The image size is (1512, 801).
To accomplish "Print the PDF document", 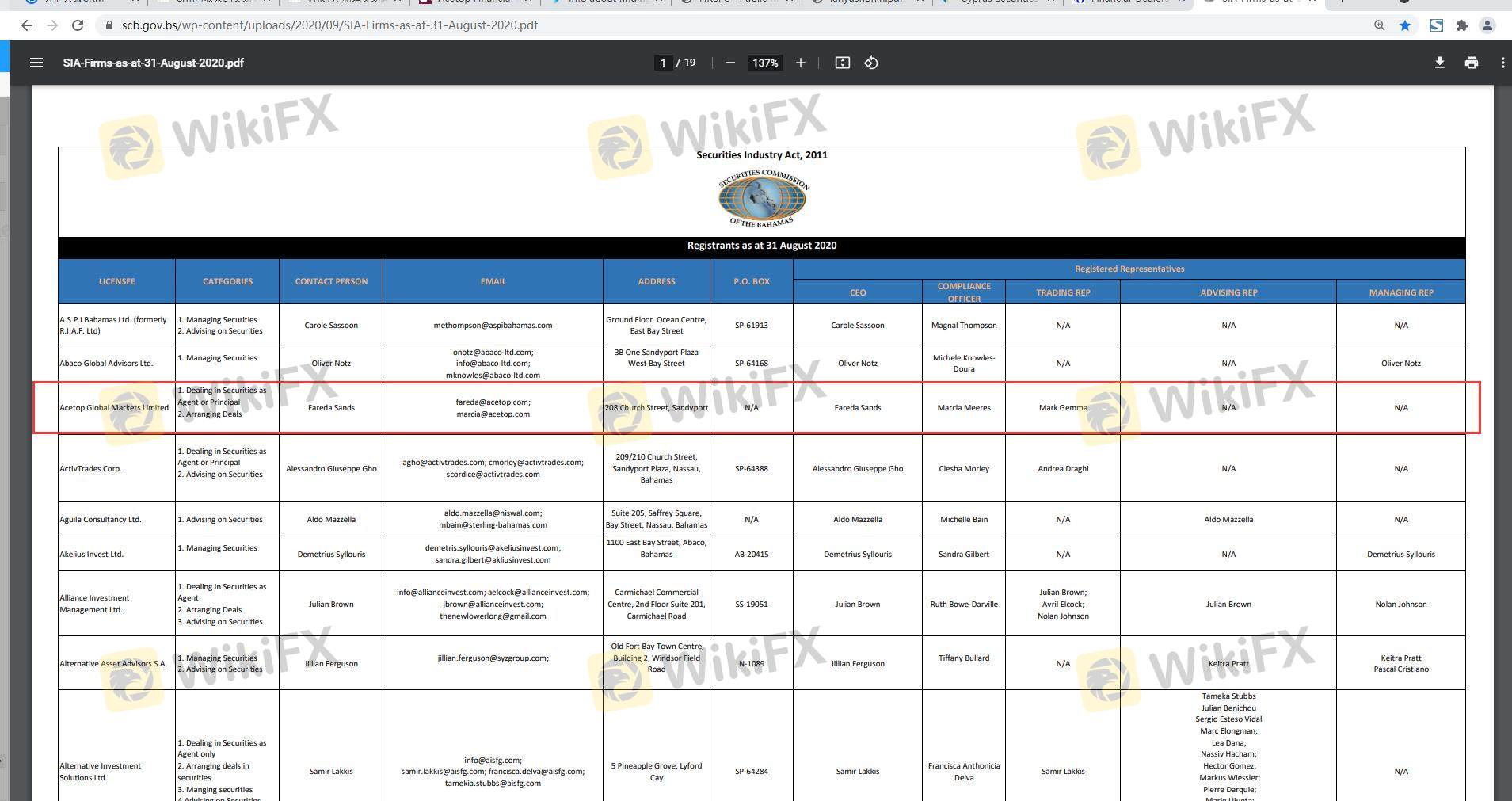I will (x=1472, y=63).
